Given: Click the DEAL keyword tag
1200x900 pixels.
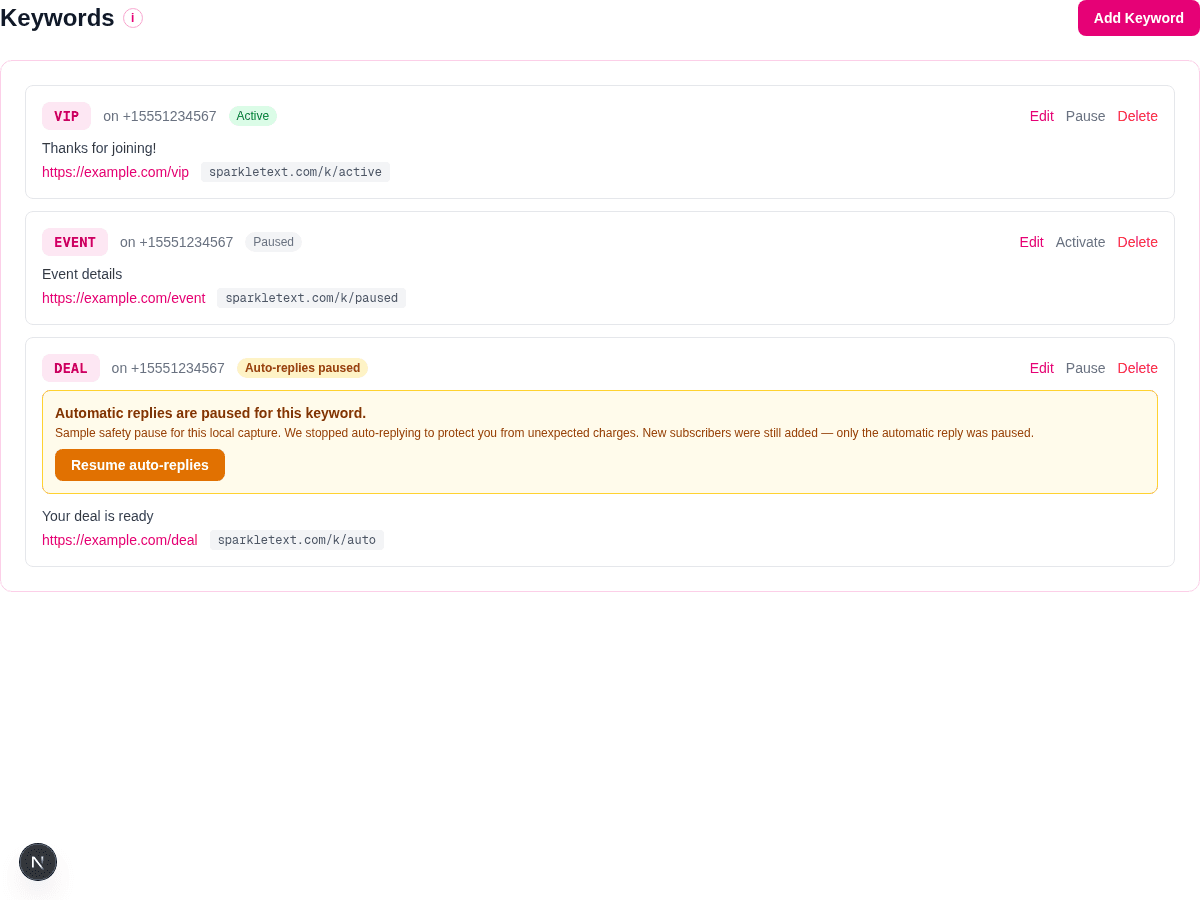Looking at the screenshot, I should [71, 368].
